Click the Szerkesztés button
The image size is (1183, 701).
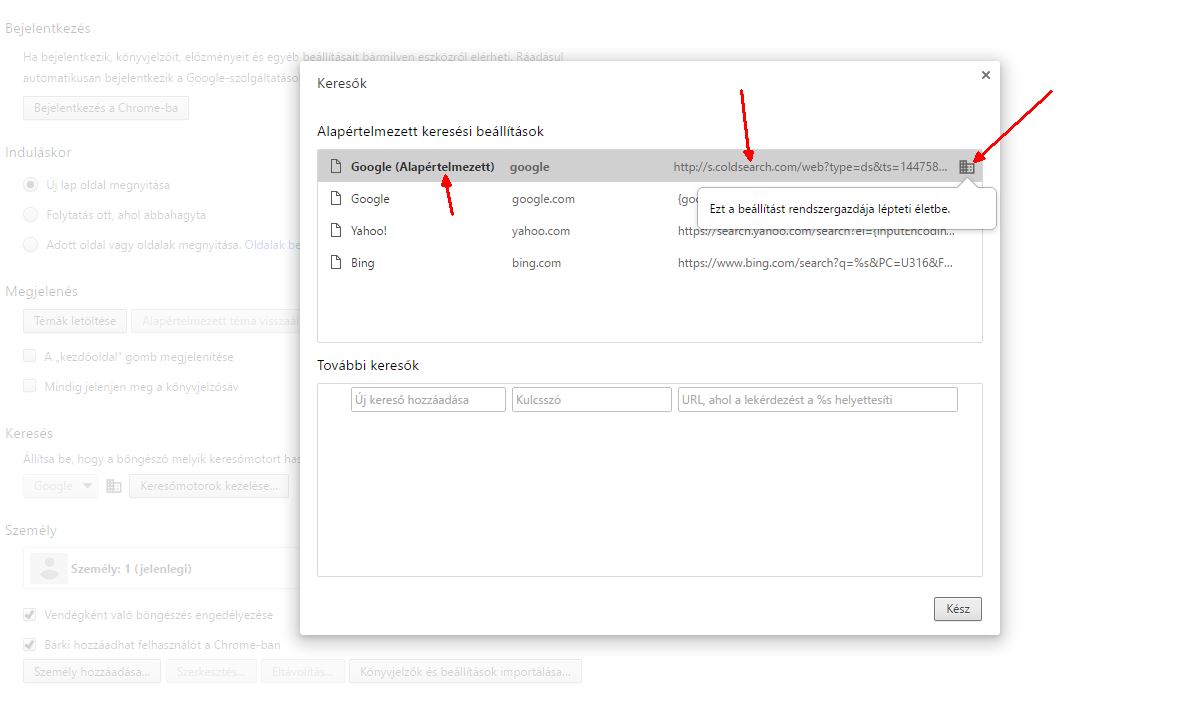click(211, 672)
